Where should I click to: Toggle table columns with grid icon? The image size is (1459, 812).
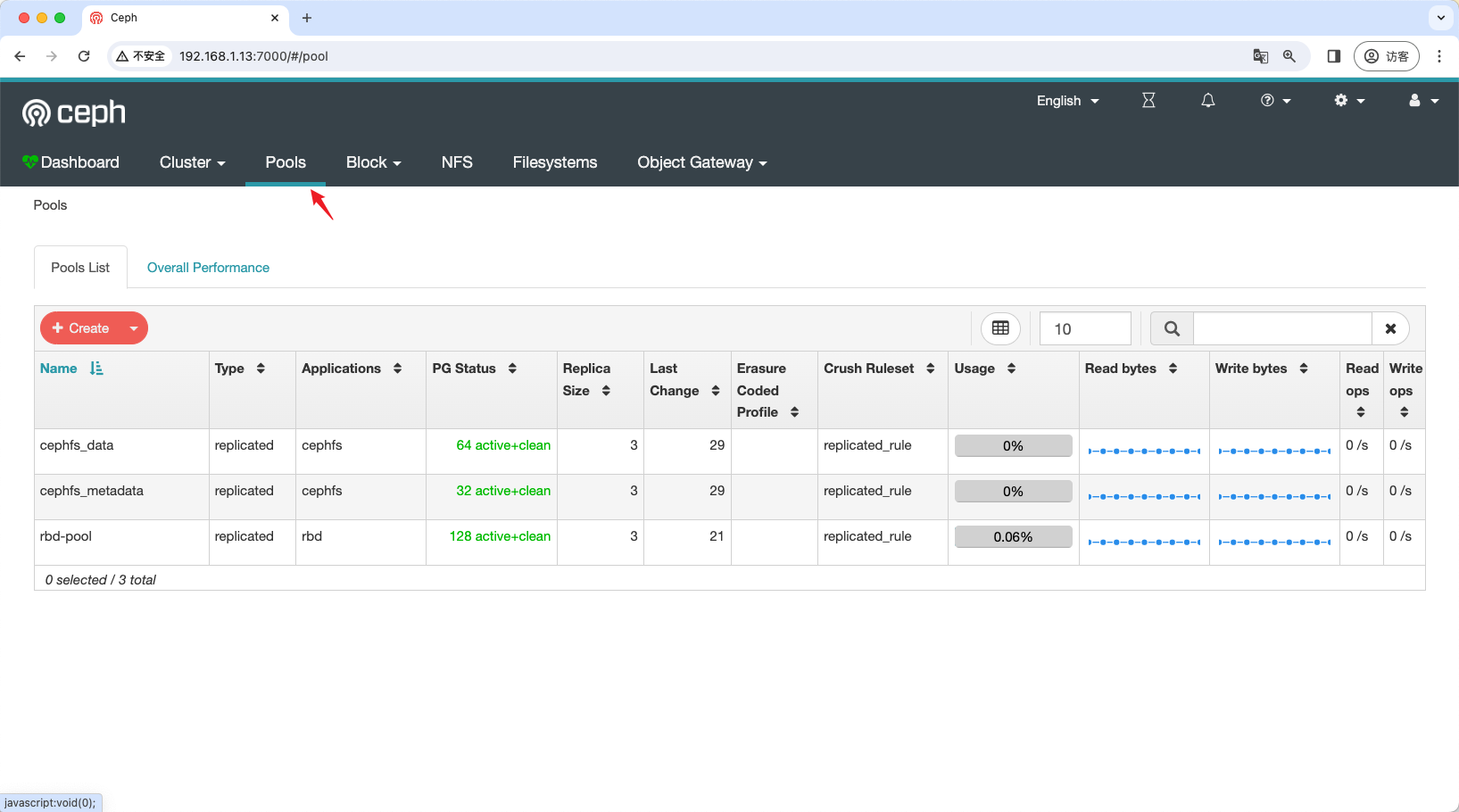tap(1000, 328)
